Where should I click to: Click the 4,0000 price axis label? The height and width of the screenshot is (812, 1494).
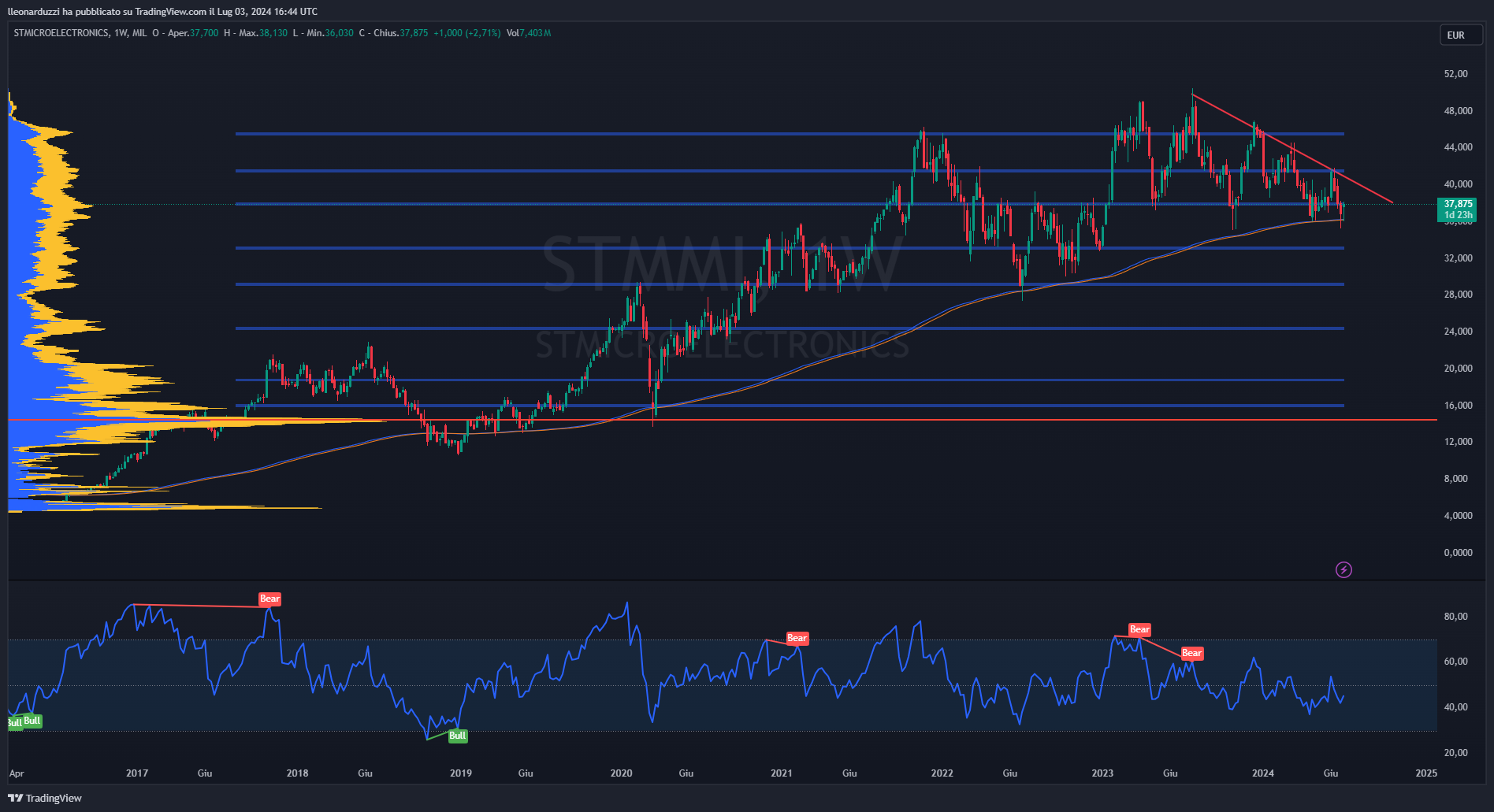click(1458, 516)
